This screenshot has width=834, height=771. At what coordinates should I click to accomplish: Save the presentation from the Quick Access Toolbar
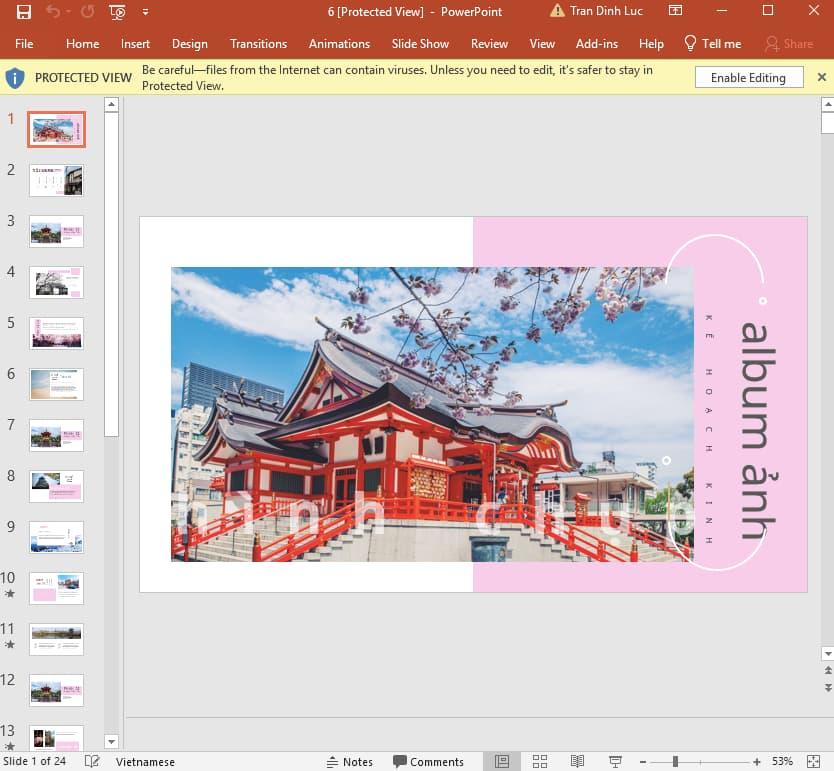[24, 11]
